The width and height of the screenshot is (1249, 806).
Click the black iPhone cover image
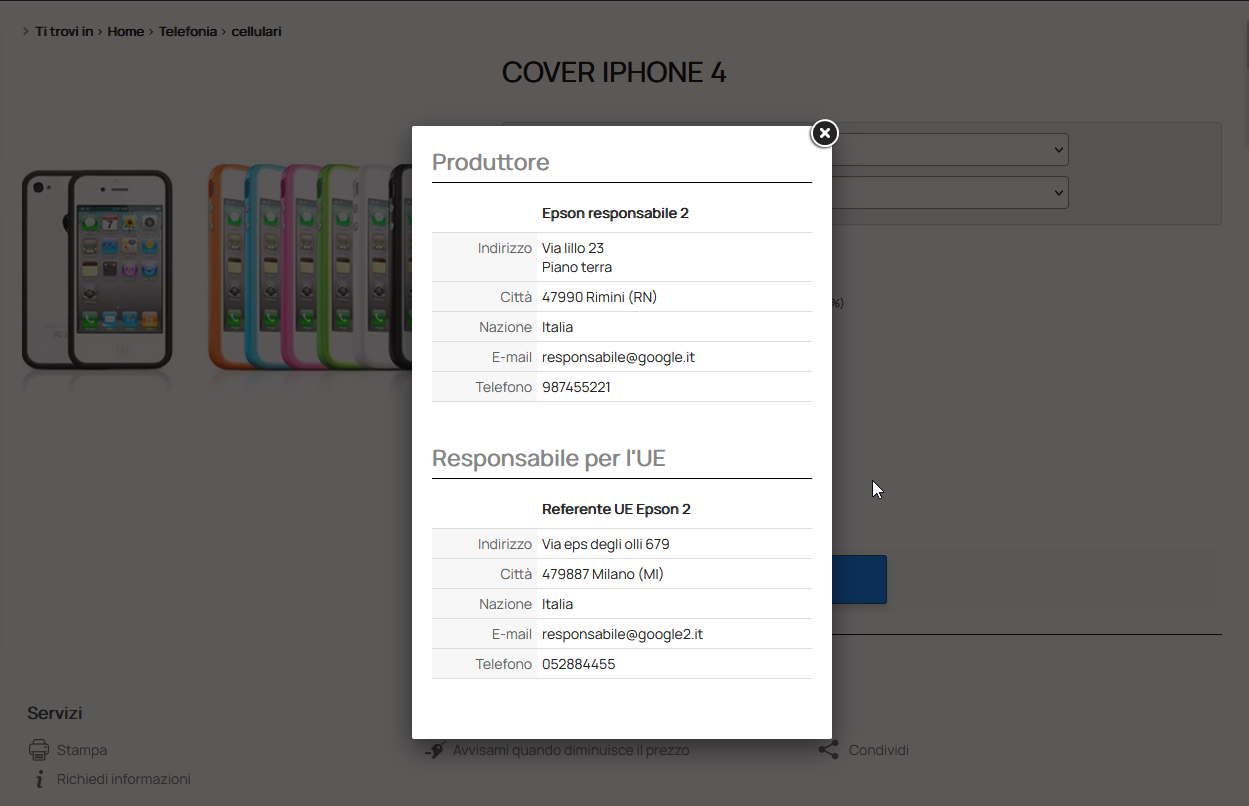tap(98, 270)
